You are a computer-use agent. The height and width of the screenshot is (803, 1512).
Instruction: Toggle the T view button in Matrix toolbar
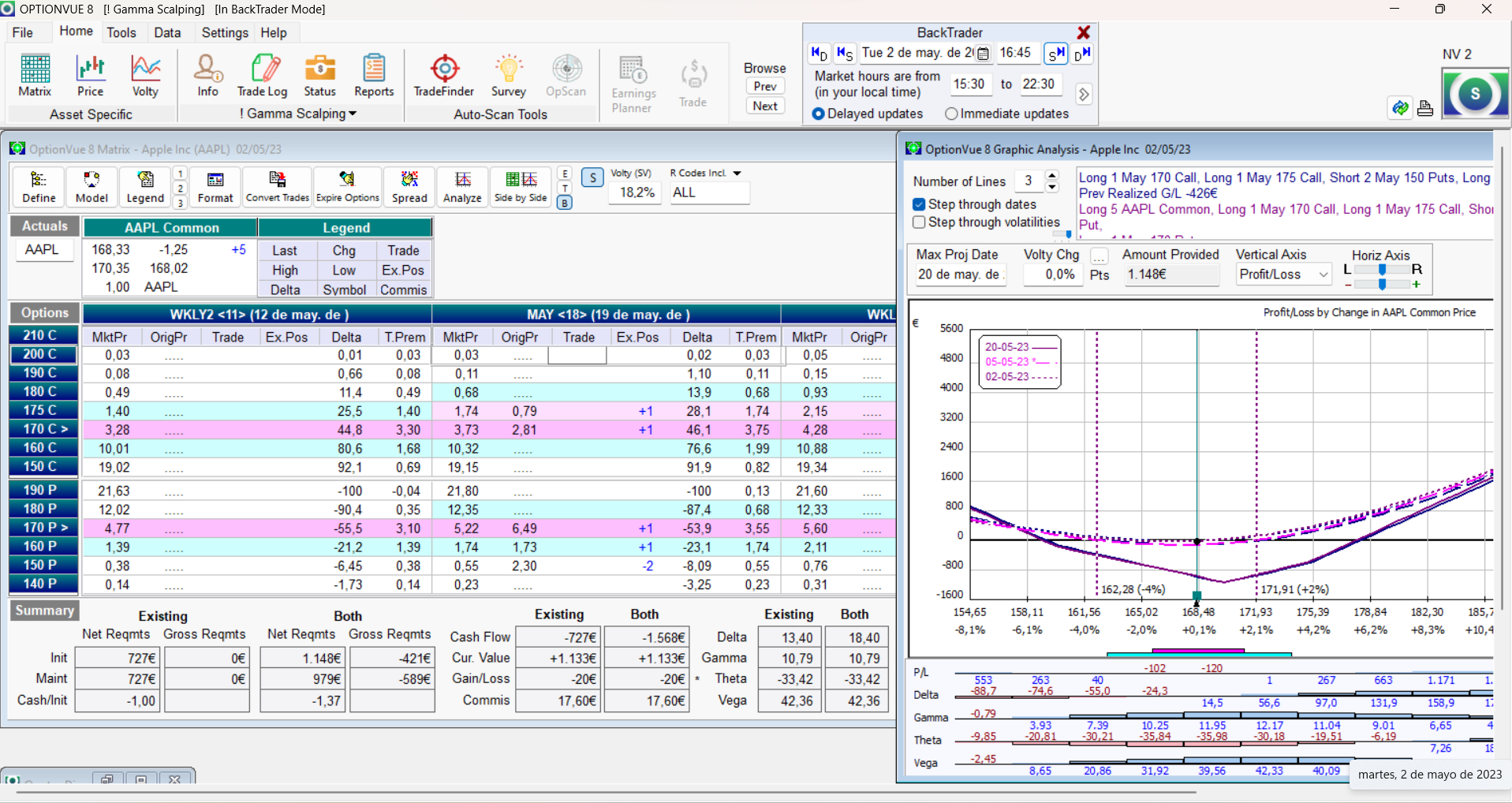coord(565,188)
